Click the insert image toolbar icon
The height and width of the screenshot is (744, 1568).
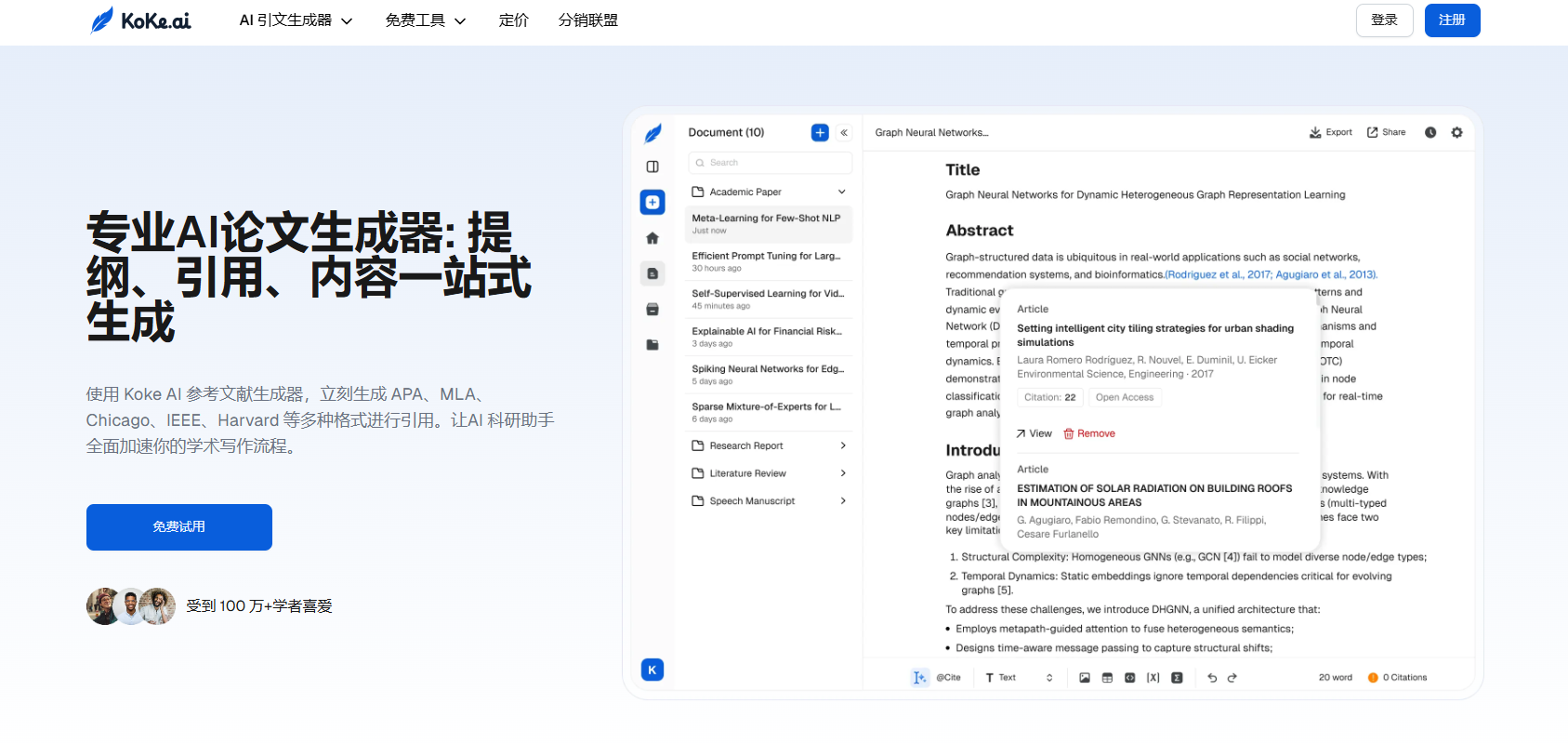point(1084,678)
